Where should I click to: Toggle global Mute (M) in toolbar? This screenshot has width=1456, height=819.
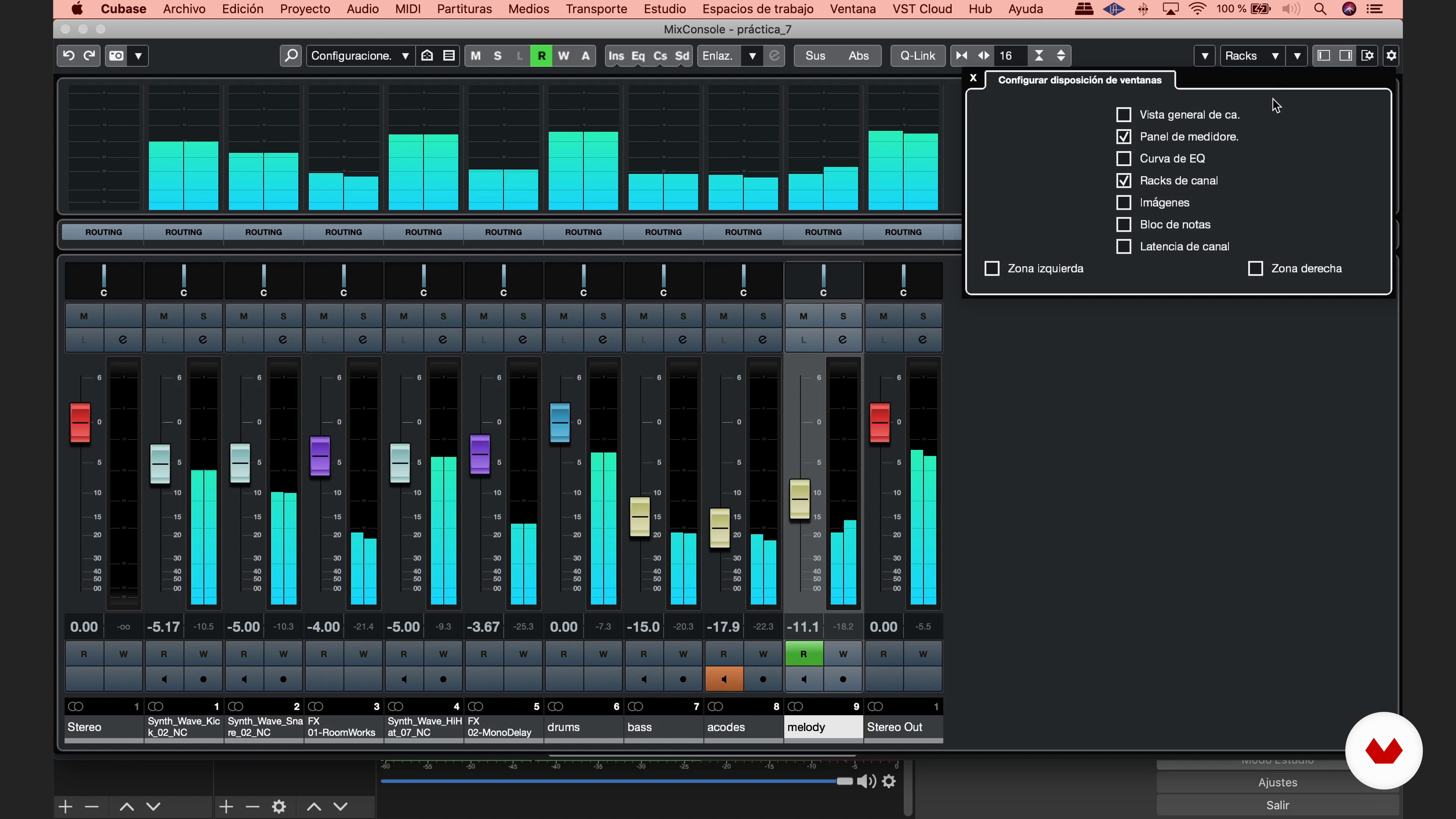tap(476, 55)
